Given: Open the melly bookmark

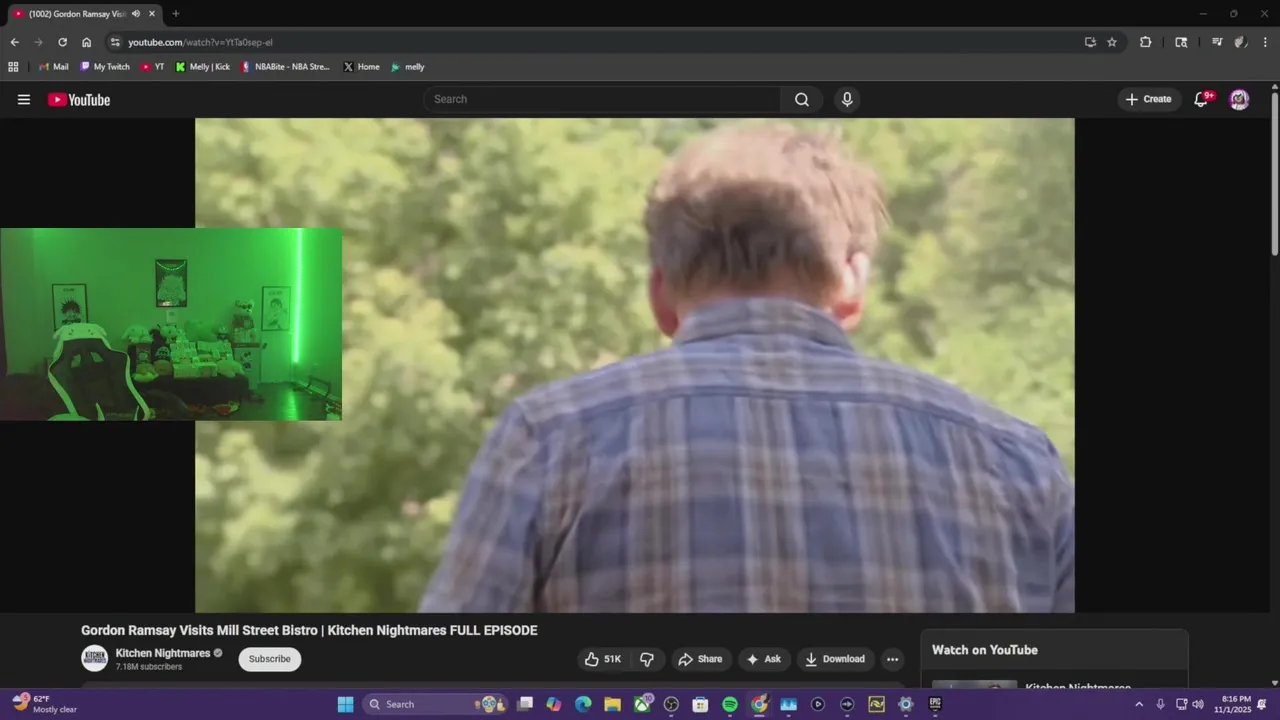Looking at the screenshot, I should pos(408,67).
